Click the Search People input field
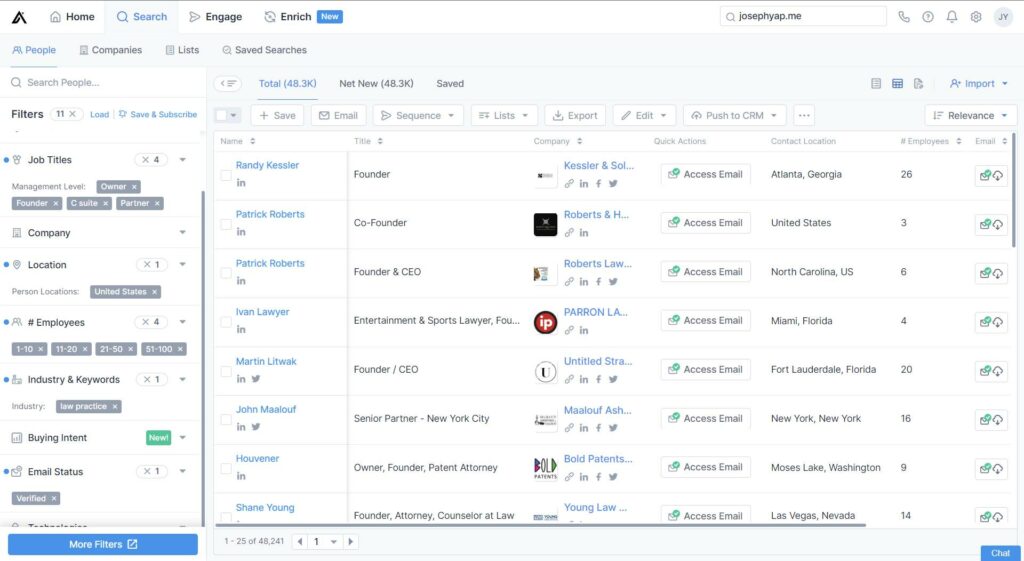The image size is (1024, 561). (x=103, y=82)
